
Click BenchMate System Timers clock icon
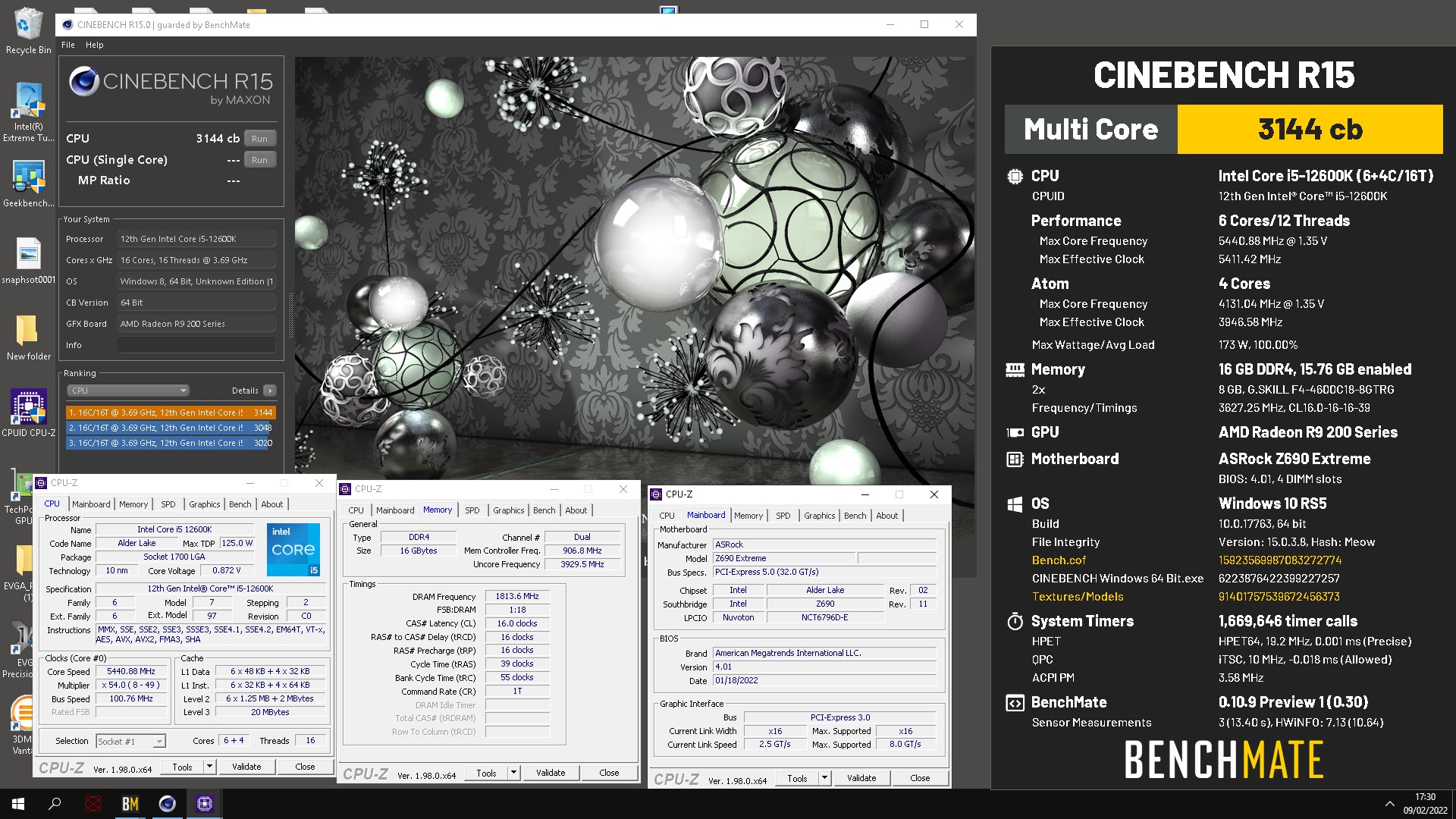[1015, 622]
